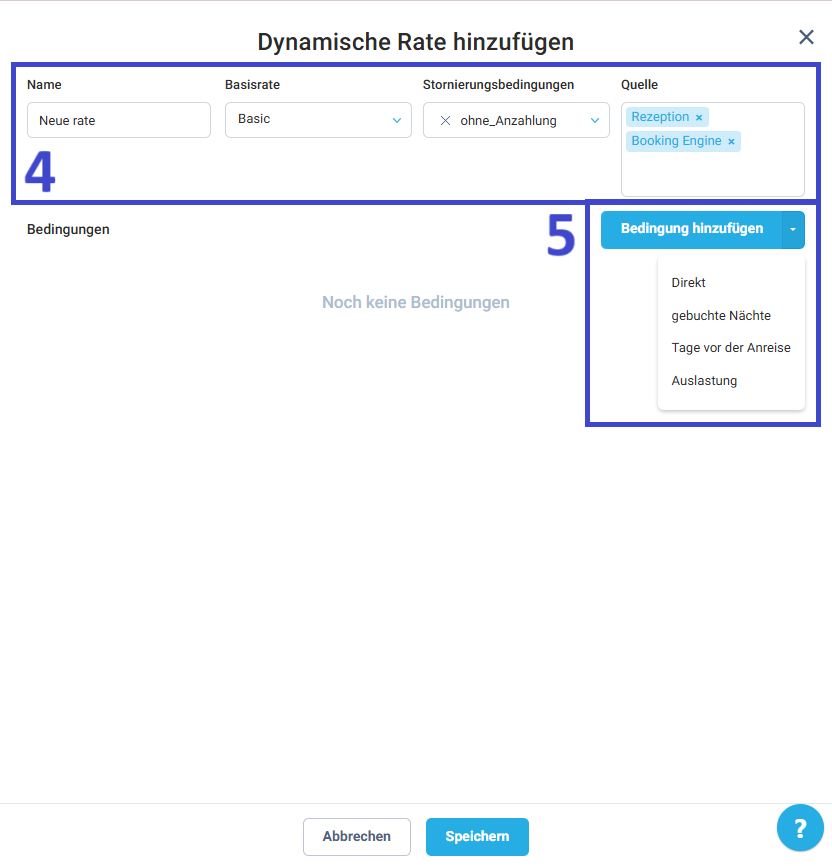Click the Basisrate chevron arrow
This screenshot has height=866, width=832.
point(396,120)
